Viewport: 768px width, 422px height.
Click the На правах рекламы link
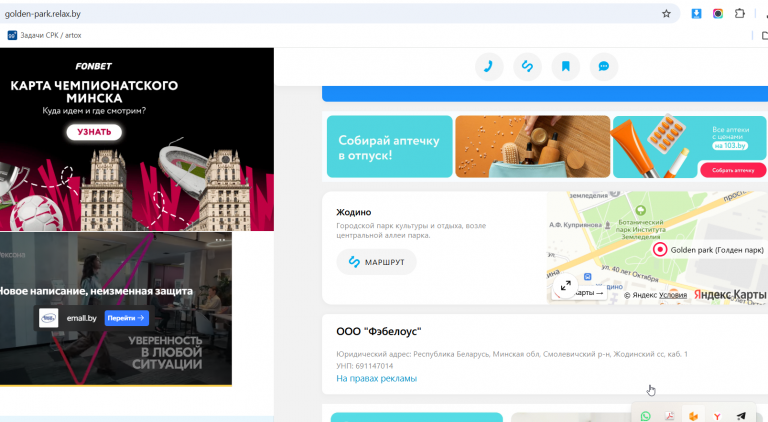tap(376, 378)
